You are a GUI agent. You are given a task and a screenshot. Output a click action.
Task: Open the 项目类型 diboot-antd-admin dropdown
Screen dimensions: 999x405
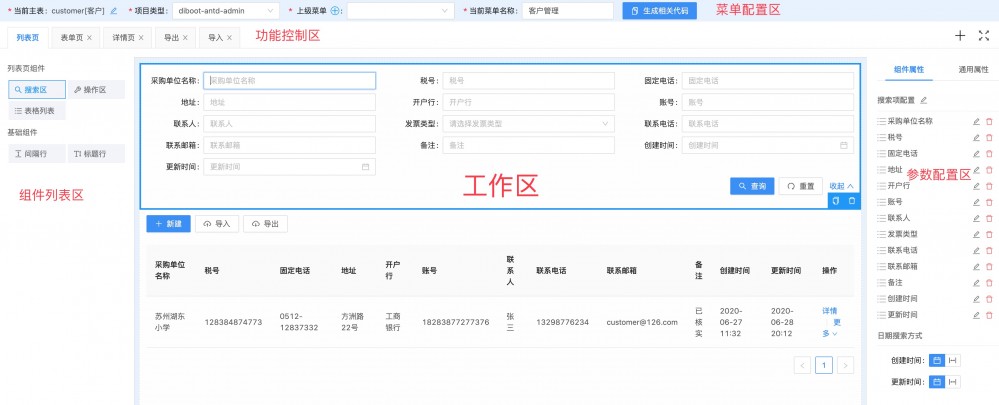click(x=226, y=11)
